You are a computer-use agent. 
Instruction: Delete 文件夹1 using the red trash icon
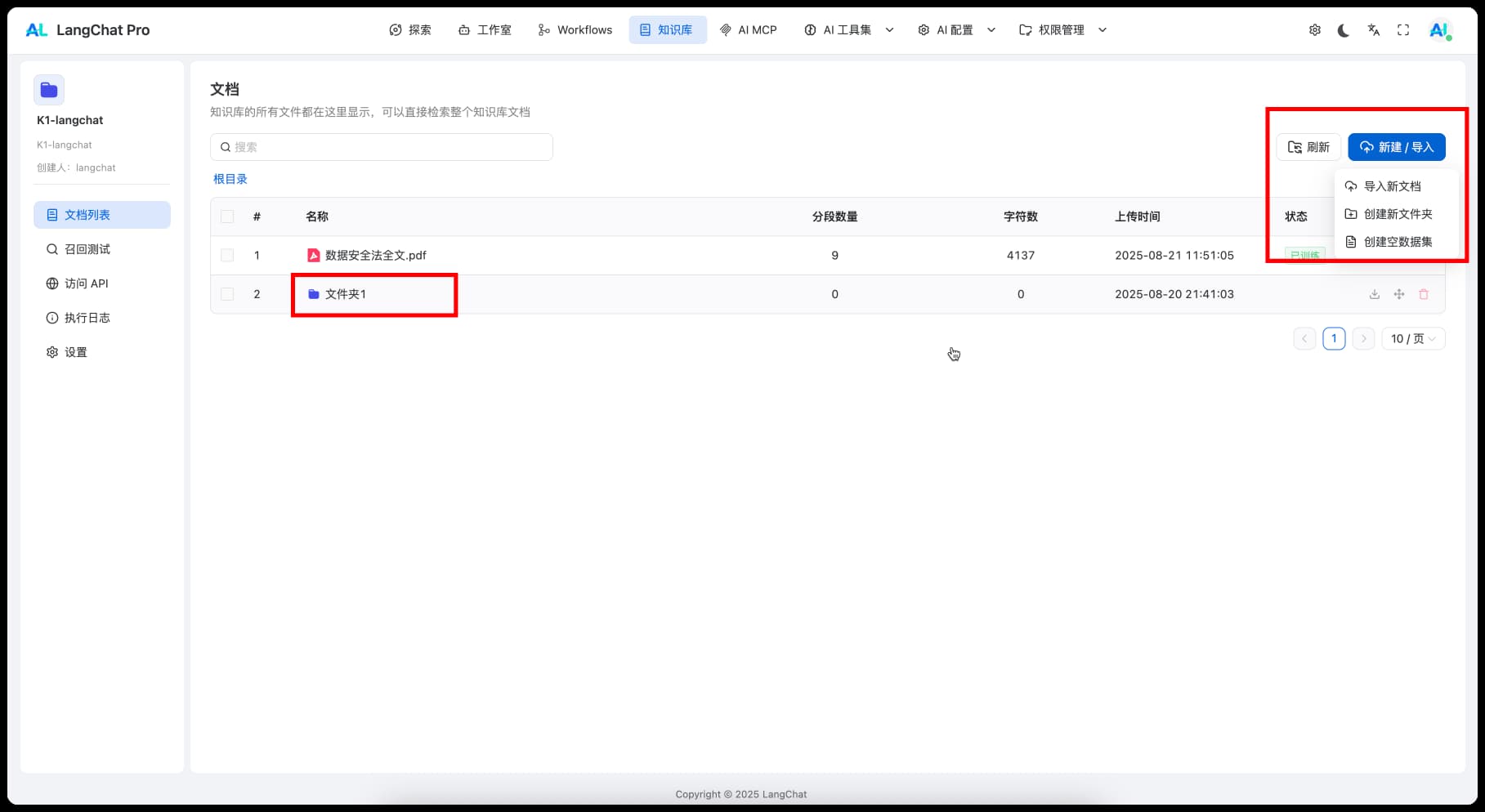point(1423,294)
